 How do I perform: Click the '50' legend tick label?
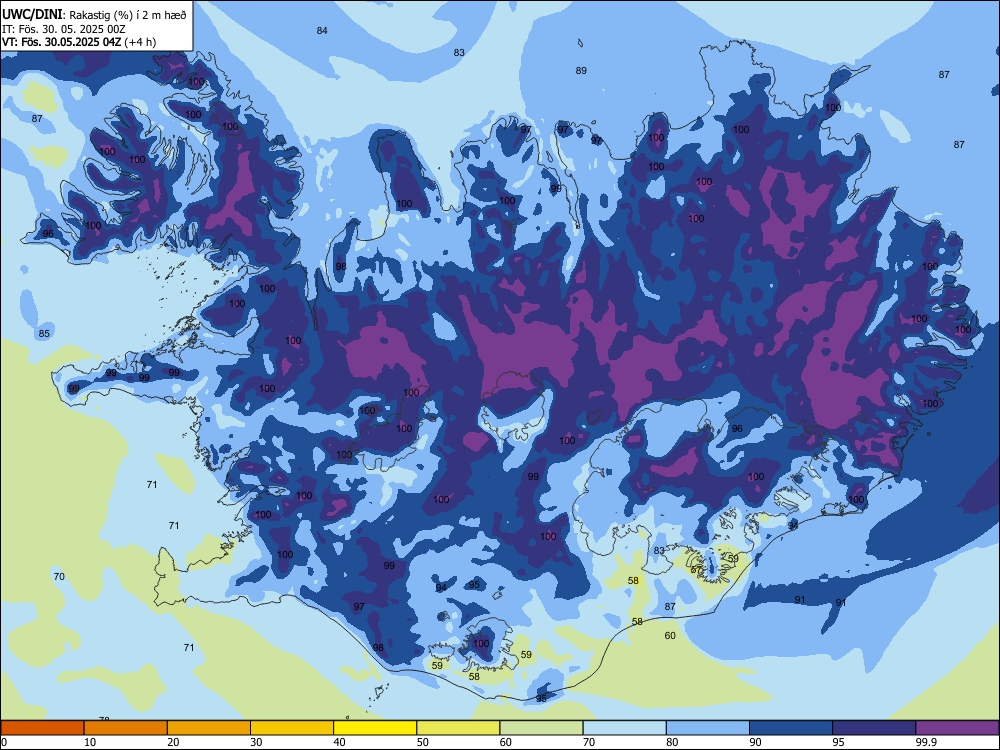pyautogui.click(x=422, y=742)
